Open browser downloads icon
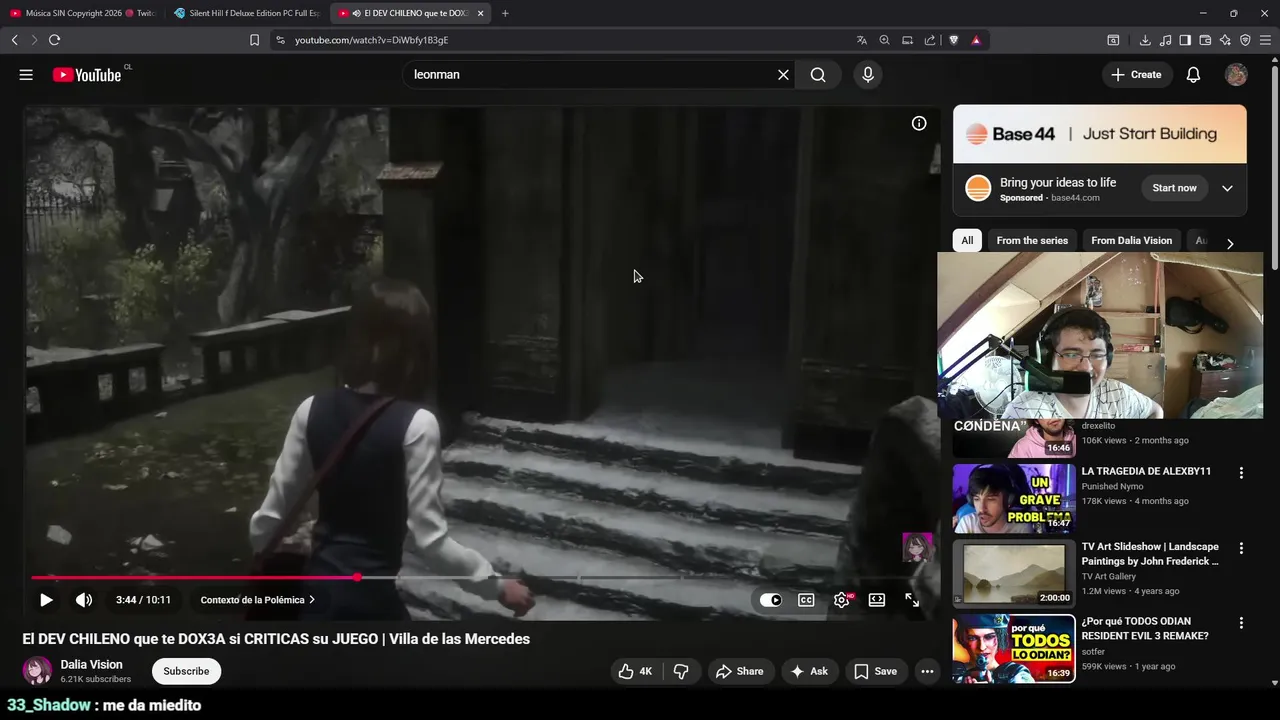This screenshot has width=1280, height=720. 1145,40
